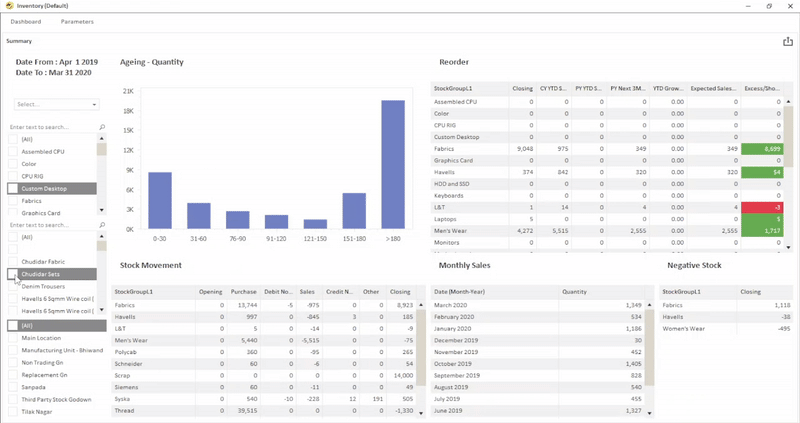Viewport: 800px width, 423px height.
Task: Click Quantity column header in Monthly Sales
Action: 601,292
